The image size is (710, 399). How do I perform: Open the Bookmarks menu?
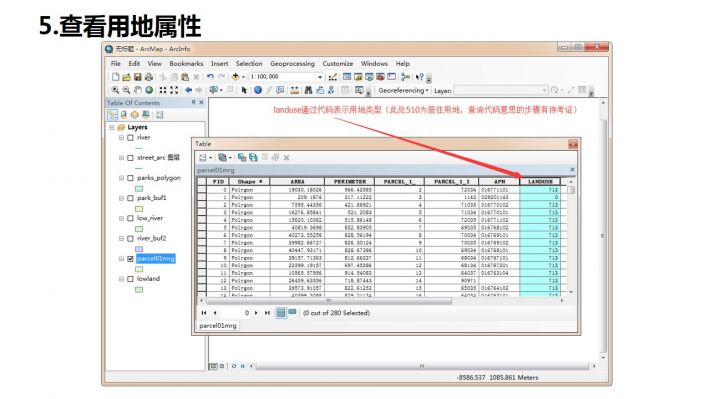coord(186,64)
